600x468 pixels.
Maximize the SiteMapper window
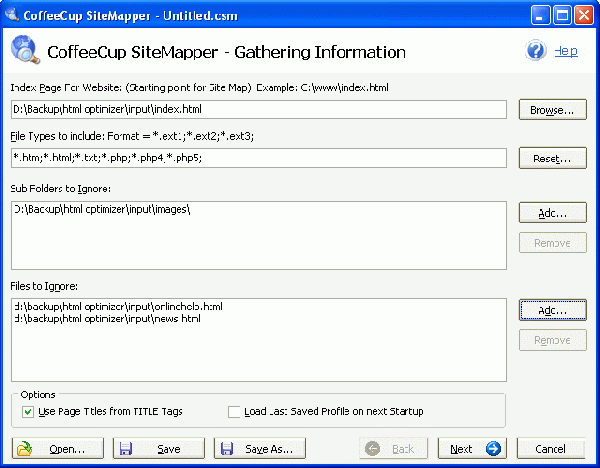(x=562, y=15)
